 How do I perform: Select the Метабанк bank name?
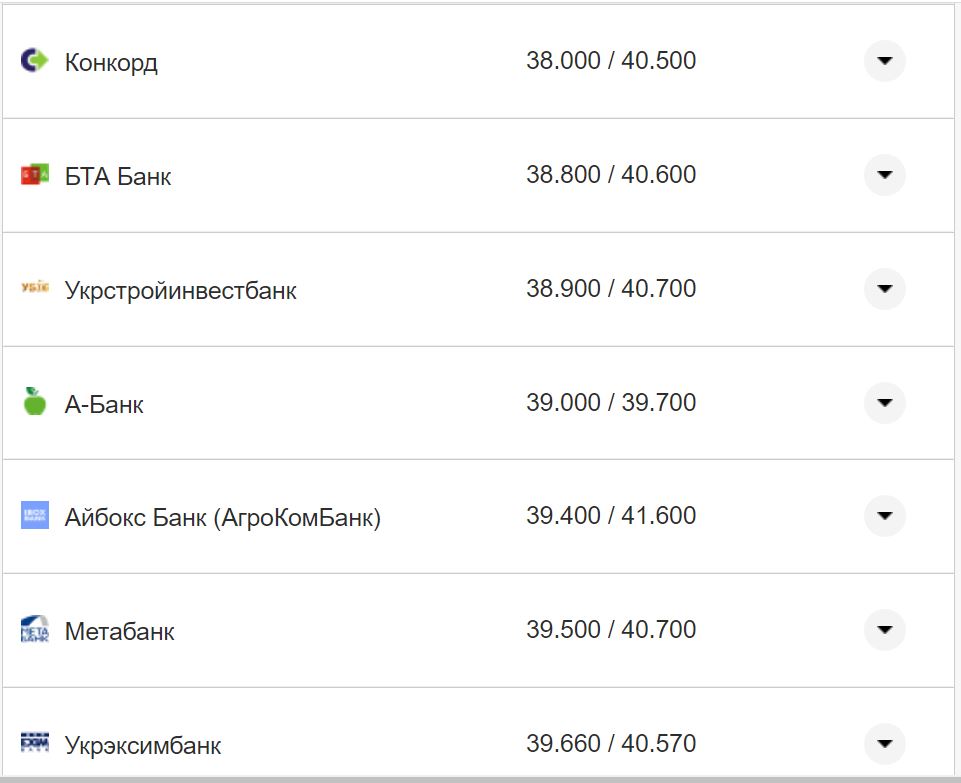[x=119, y=632]
